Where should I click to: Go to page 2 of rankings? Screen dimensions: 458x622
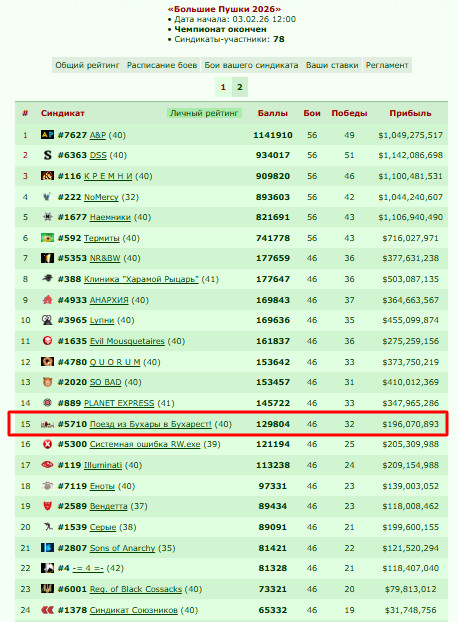click(240, 87)
